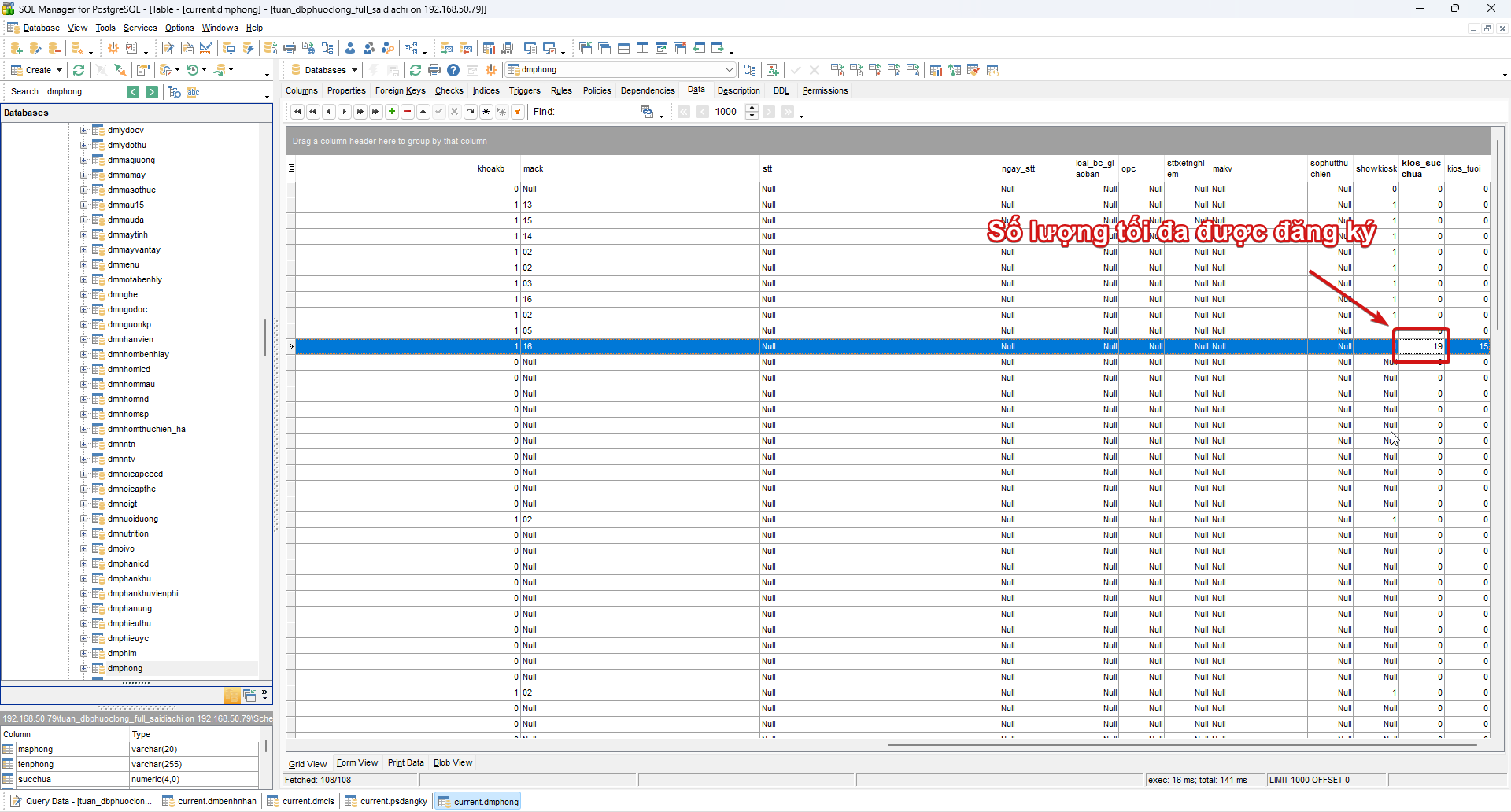This screenshot has width=1511, height=812.
Task: Switch to Query Data window tab
Action: point(79,802)
